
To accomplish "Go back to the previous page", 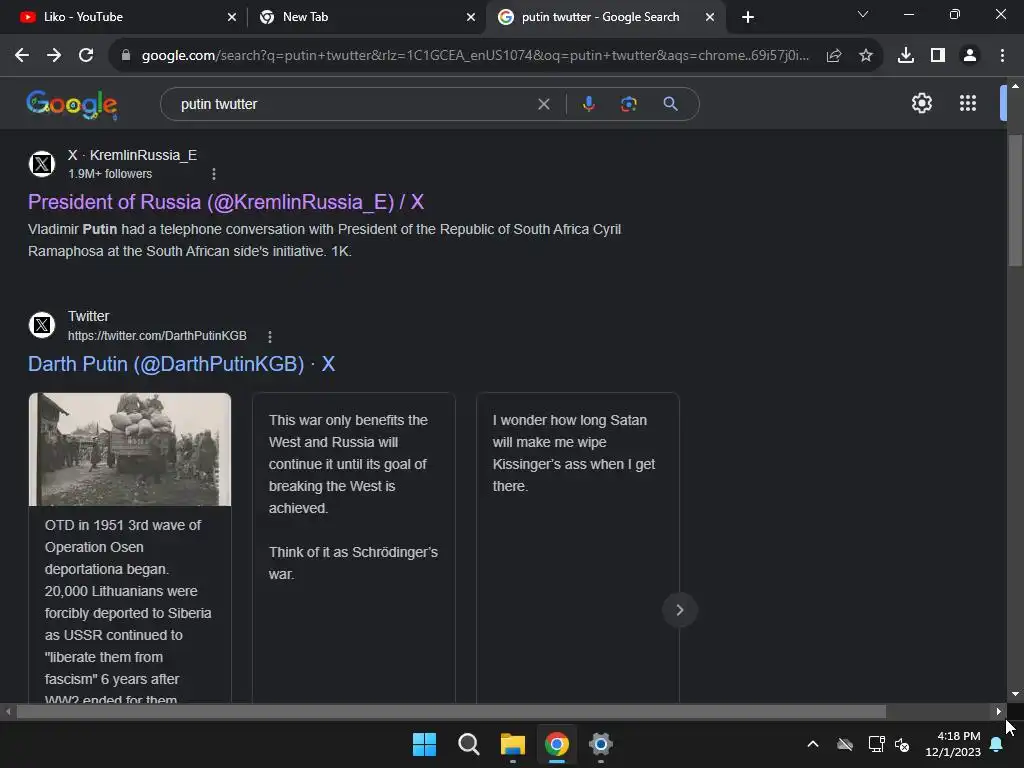I will point(22,56).
